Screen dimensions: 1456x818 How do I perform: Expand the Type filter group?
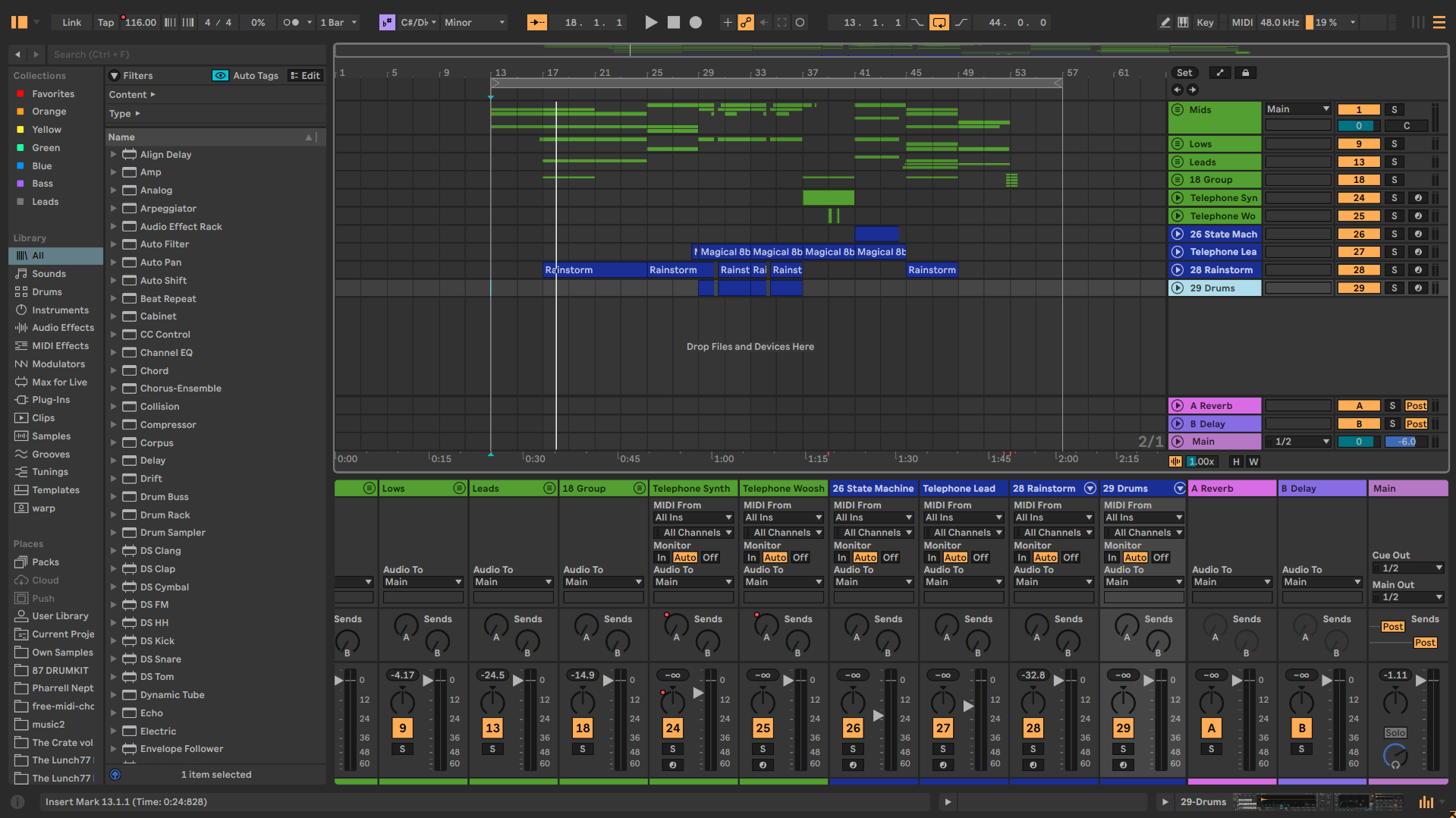coord(124,114)
